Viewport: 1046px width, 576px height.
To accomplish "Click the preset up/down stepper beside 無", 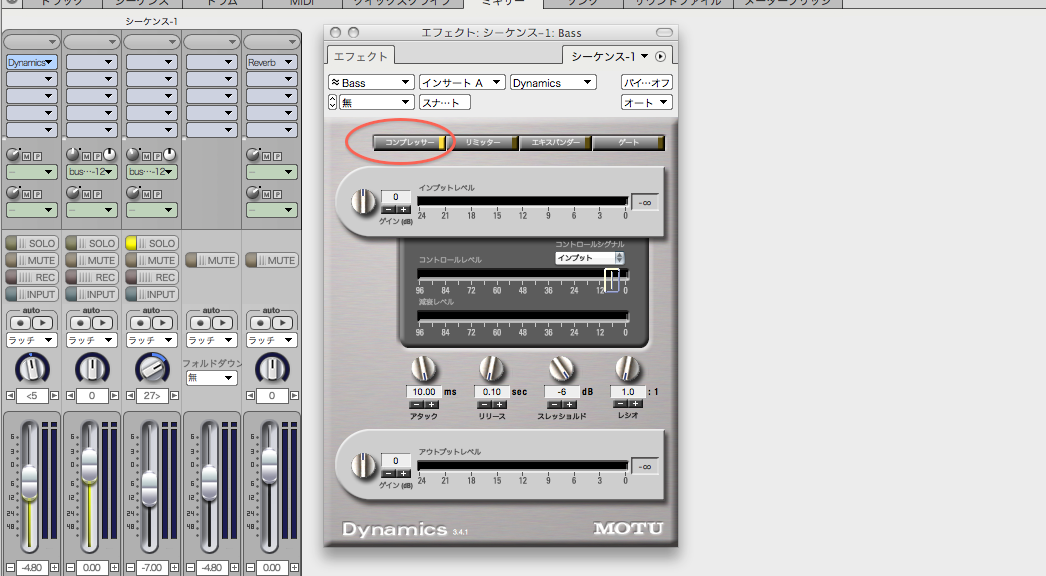I will [332, 102].
